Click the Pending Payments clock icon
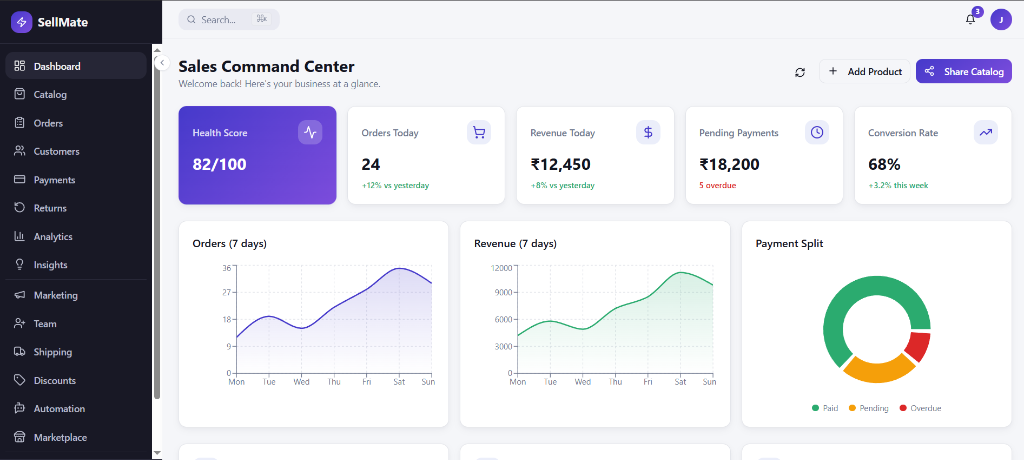 pyautogui.click(x=817, y=133)
